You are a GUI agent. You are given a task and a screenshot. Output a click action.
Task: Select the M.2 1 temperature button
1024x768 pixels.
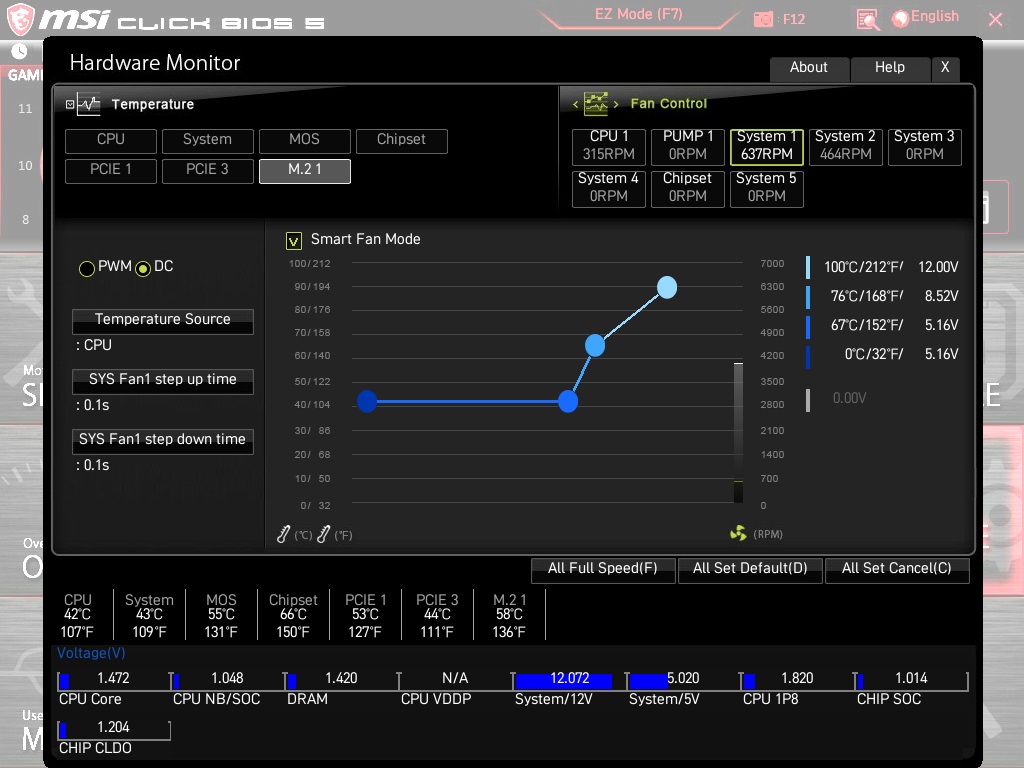305,170
